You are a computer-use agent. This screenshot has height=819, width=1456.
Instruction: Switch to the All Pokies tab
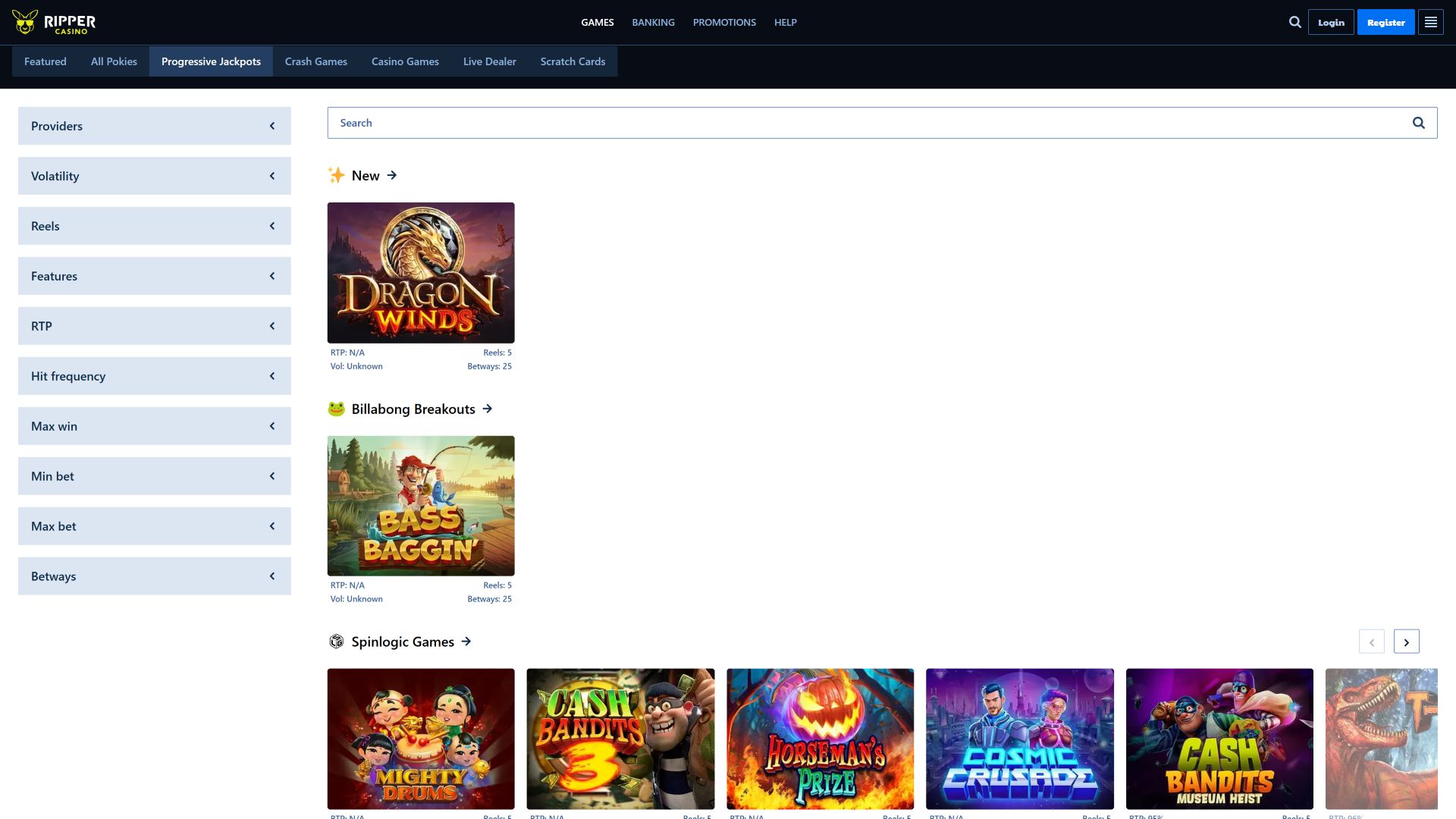click(x=114, y=61)
